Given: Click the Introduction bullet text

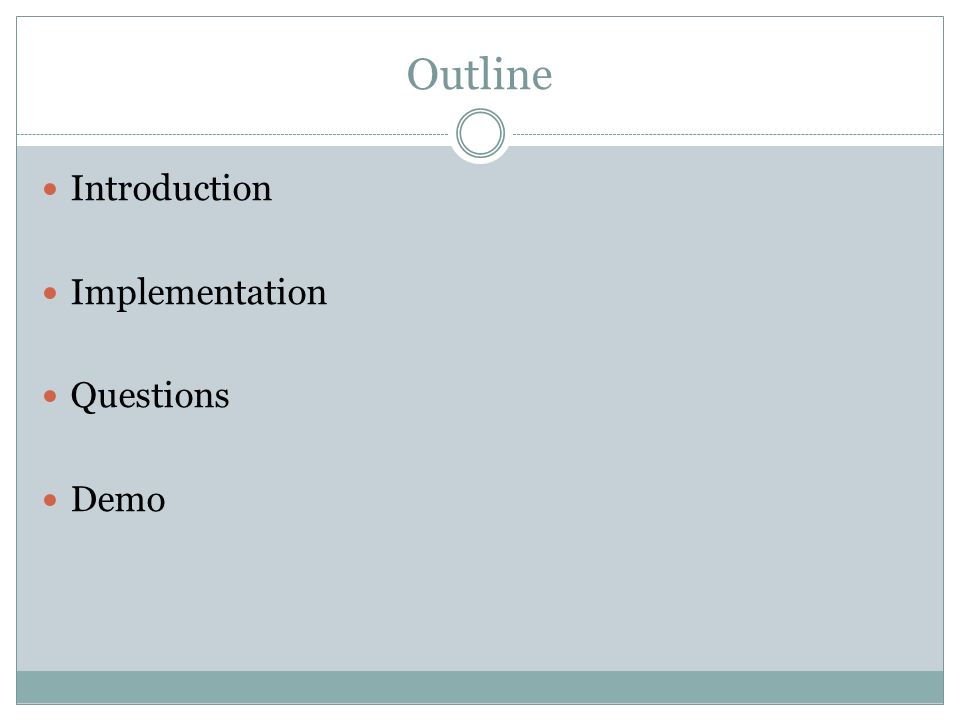Looking at the screenshot, I should [171, 188].
